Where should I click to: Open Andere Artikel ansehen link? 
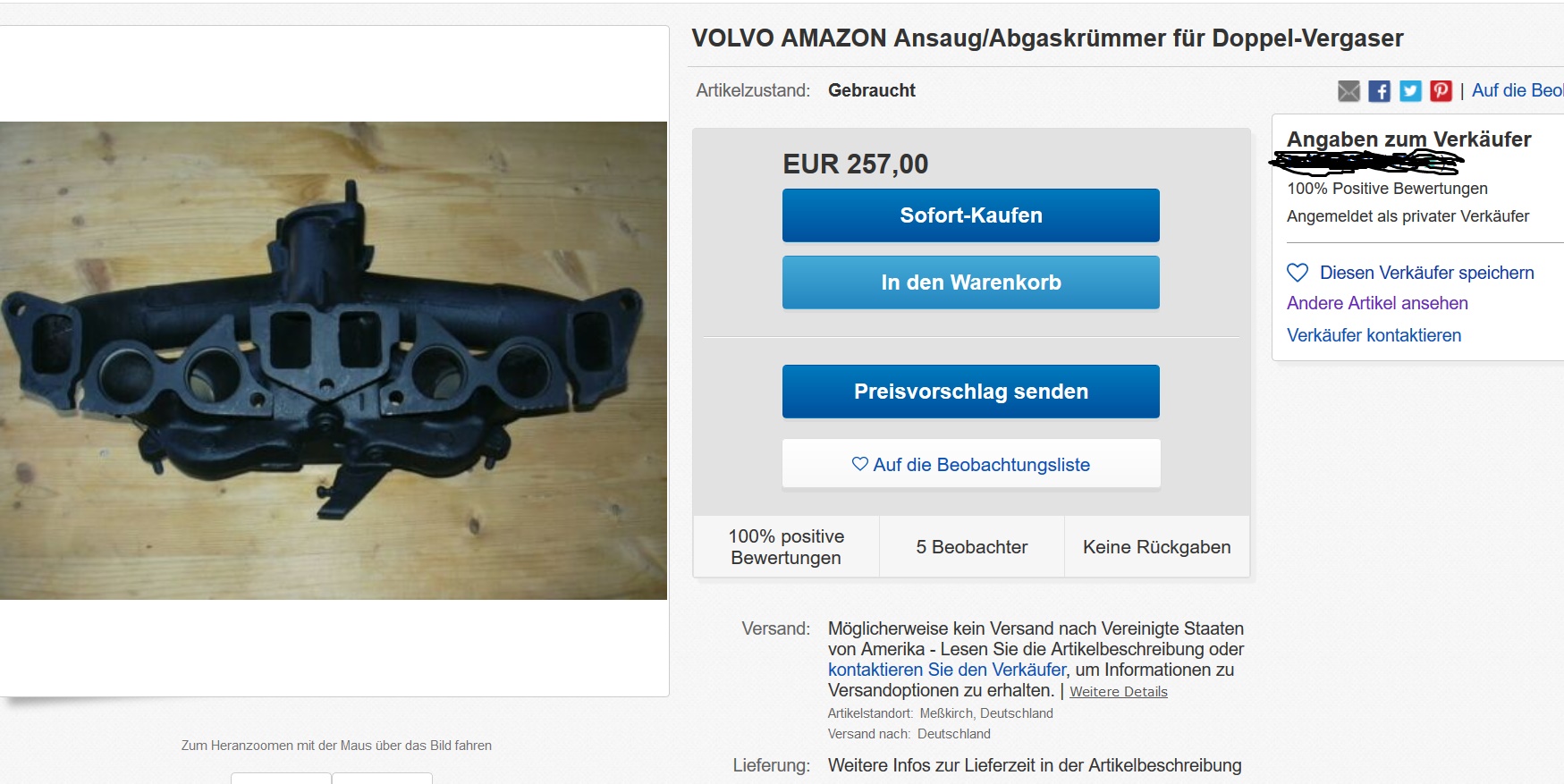point(1377,303)
